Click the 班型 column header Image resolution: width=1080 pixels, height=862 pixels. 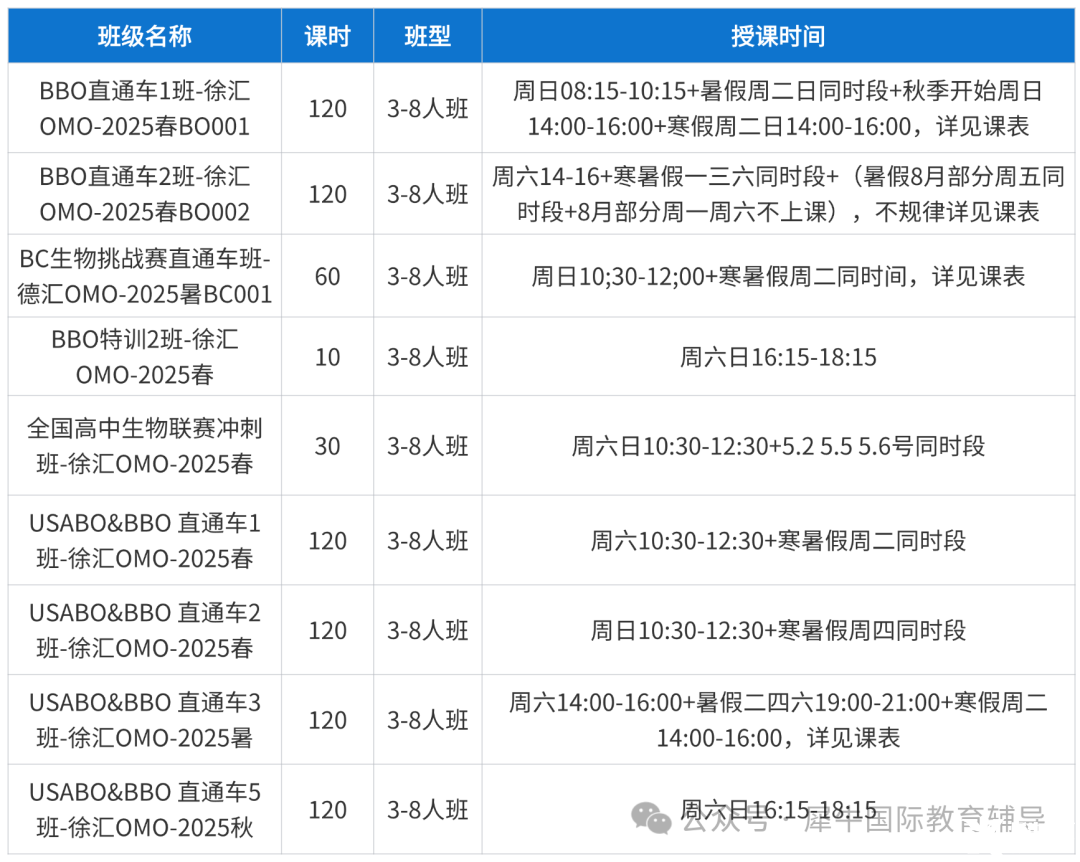pyautogui.click(x=427, y=37)
